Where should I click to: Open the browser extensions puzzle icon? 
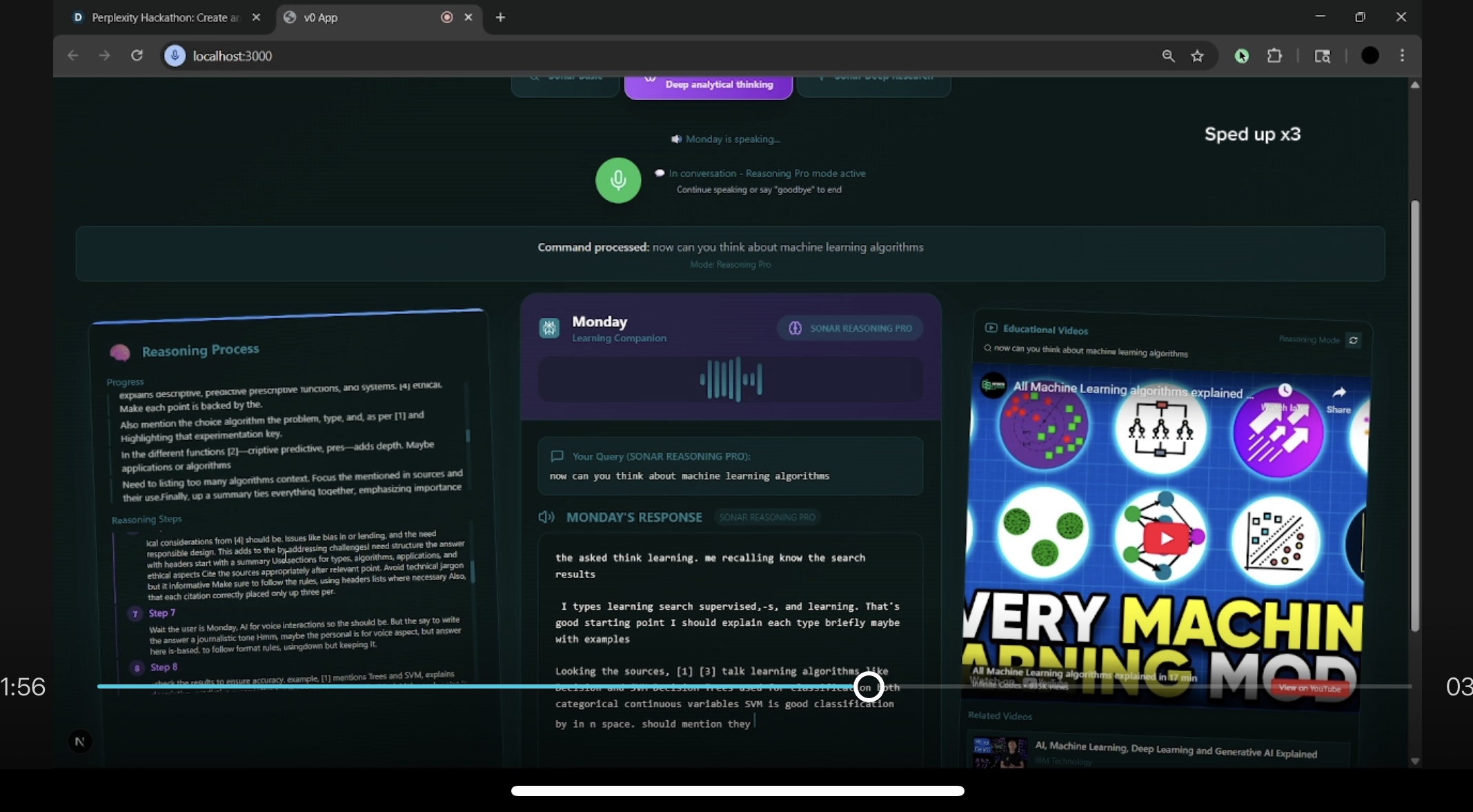pos(1274,56)
